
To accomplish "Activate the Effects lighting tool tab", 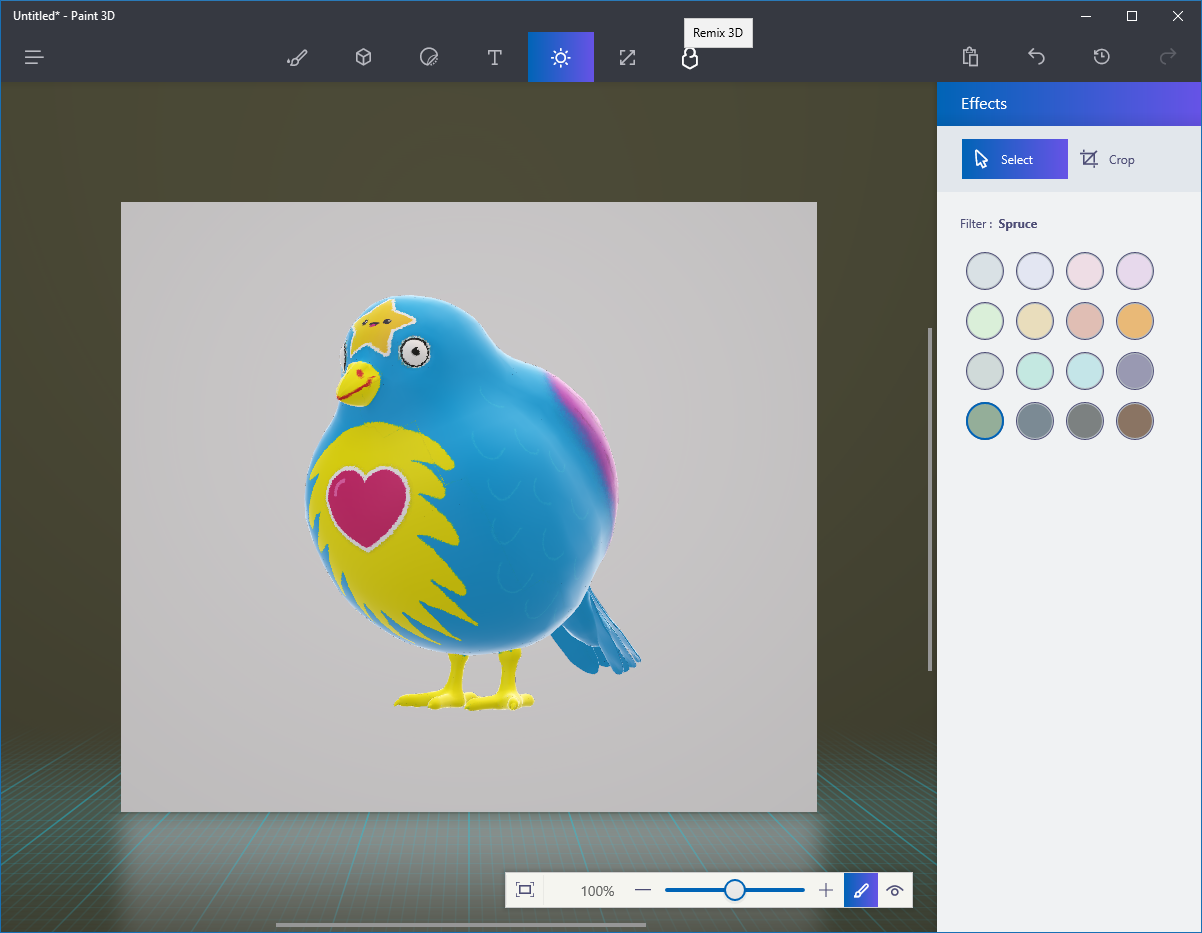I will pyautogui.click(x=561, y=58).
